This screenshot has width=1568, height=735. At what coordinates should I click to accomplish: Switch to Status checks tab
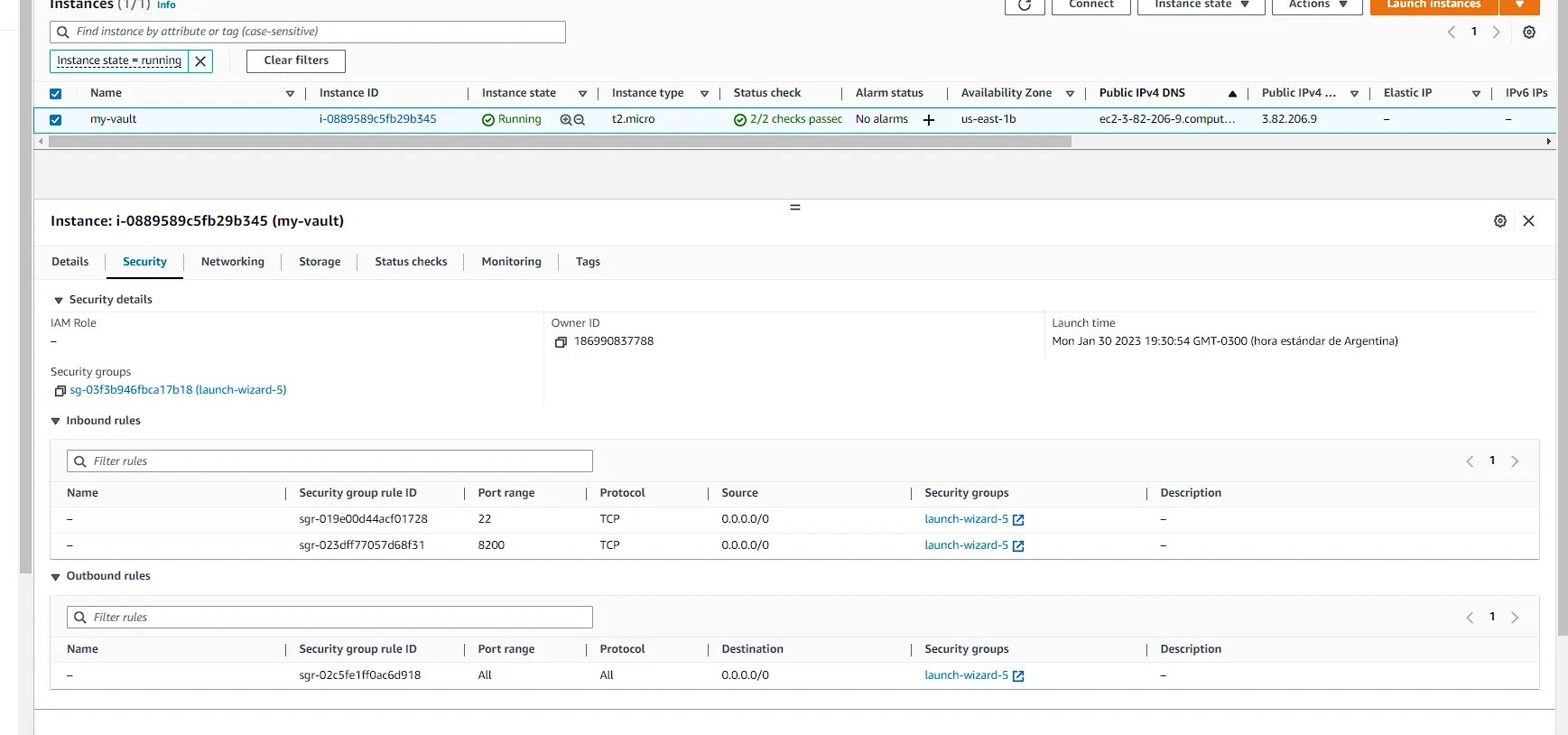click(411, 262)
